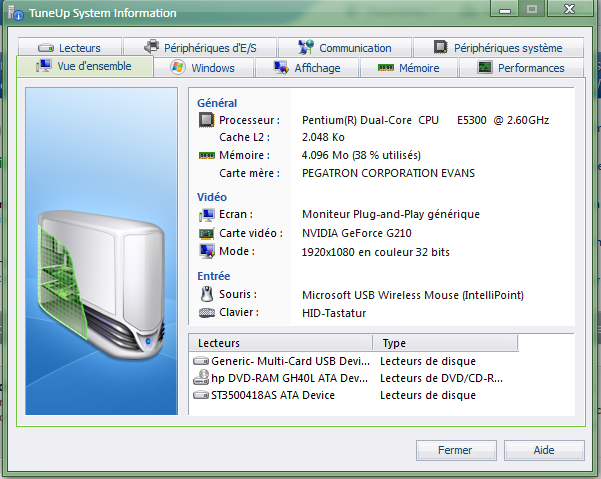Switch to Périphériques d'E/S tab
This screenshot has height=479, width=601.
pos(200,48)
